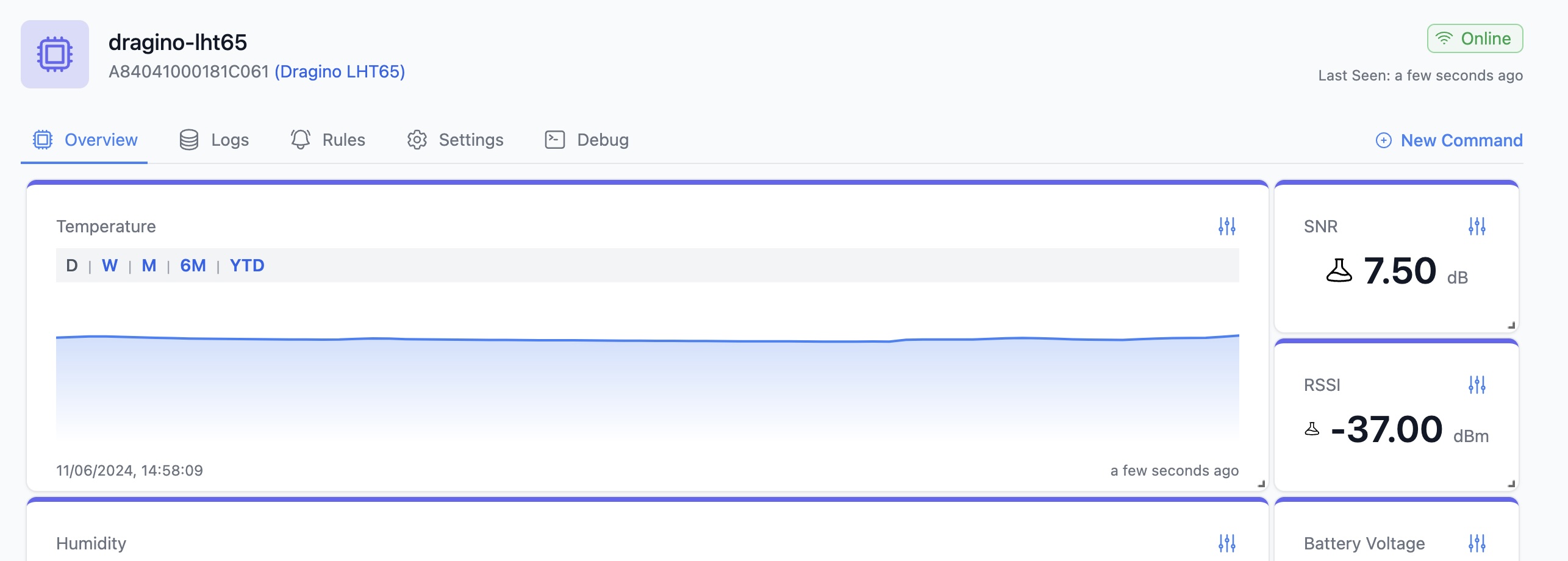Screen dimensions: 1568x561
Task: Click the dragino-lht65 device chip icon
Action: (55, 54)
